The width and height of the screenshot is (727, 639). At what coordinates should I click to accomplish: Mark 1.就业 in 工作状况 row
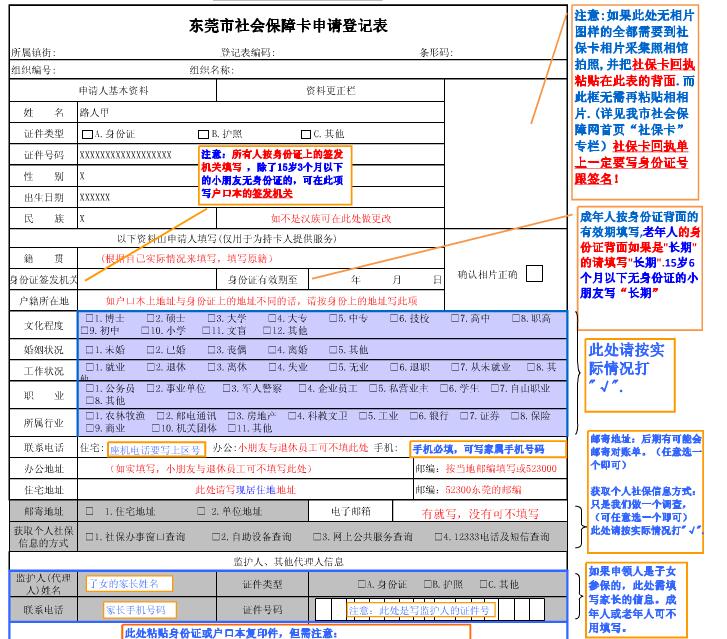tap(89, 367)
